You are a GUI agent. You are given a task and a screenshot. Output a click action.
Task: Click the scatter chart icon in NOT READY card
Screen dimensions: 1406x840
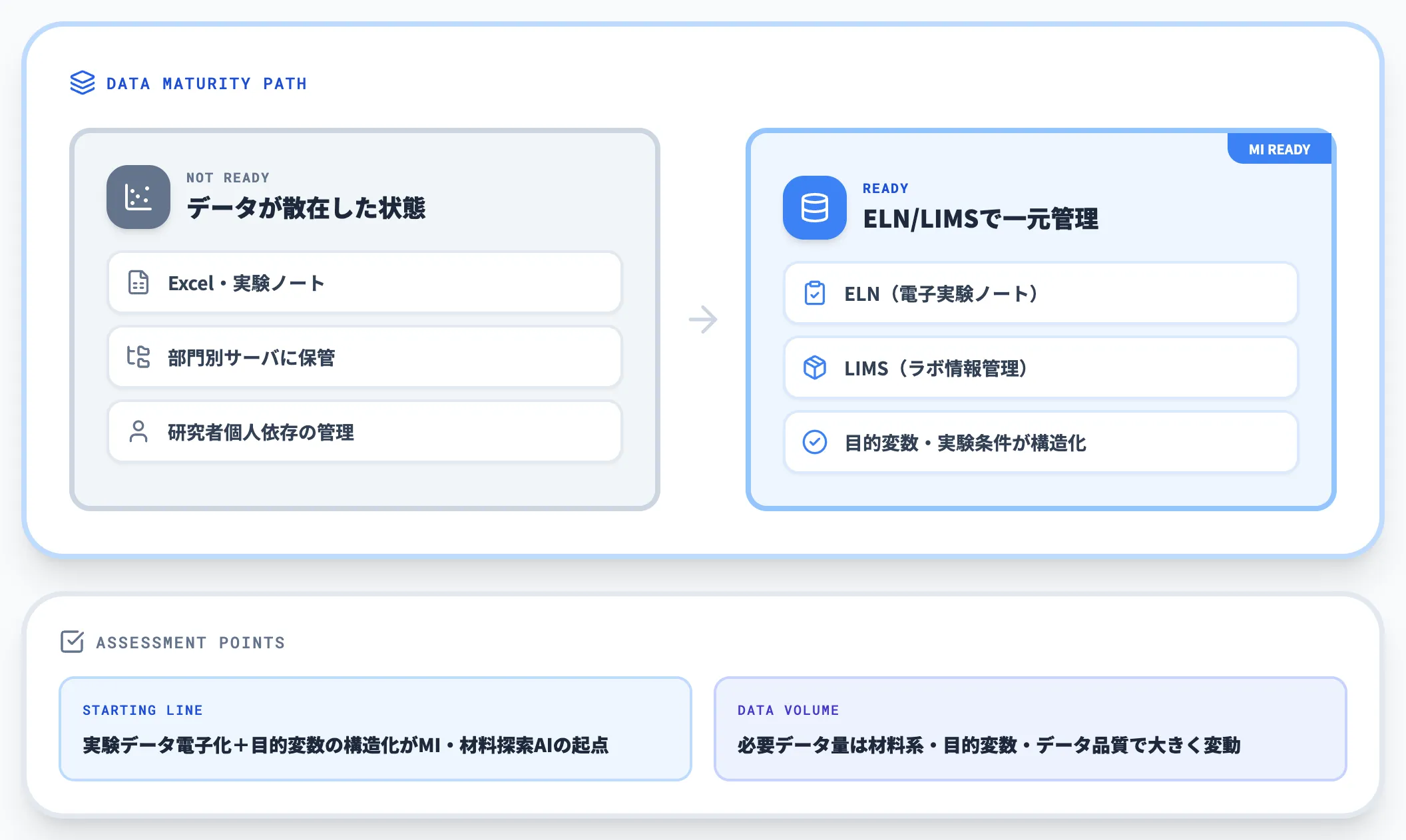[138, 197]
